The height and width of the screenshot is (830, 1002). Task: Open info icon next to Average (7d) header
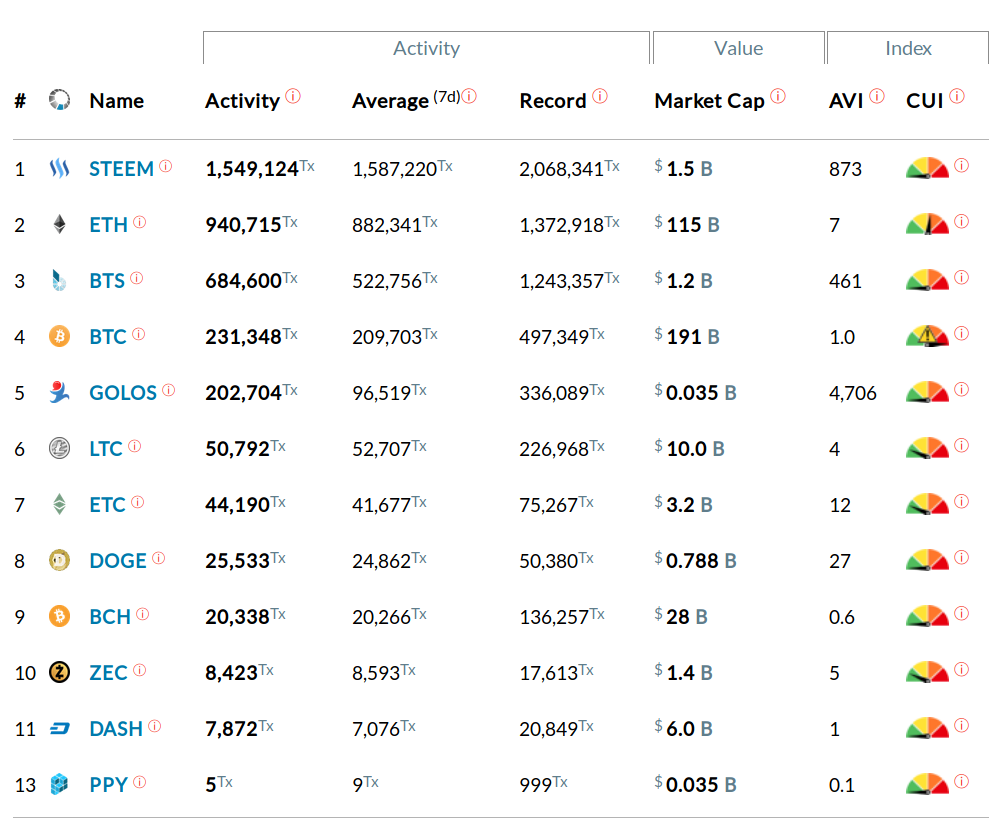469,96
